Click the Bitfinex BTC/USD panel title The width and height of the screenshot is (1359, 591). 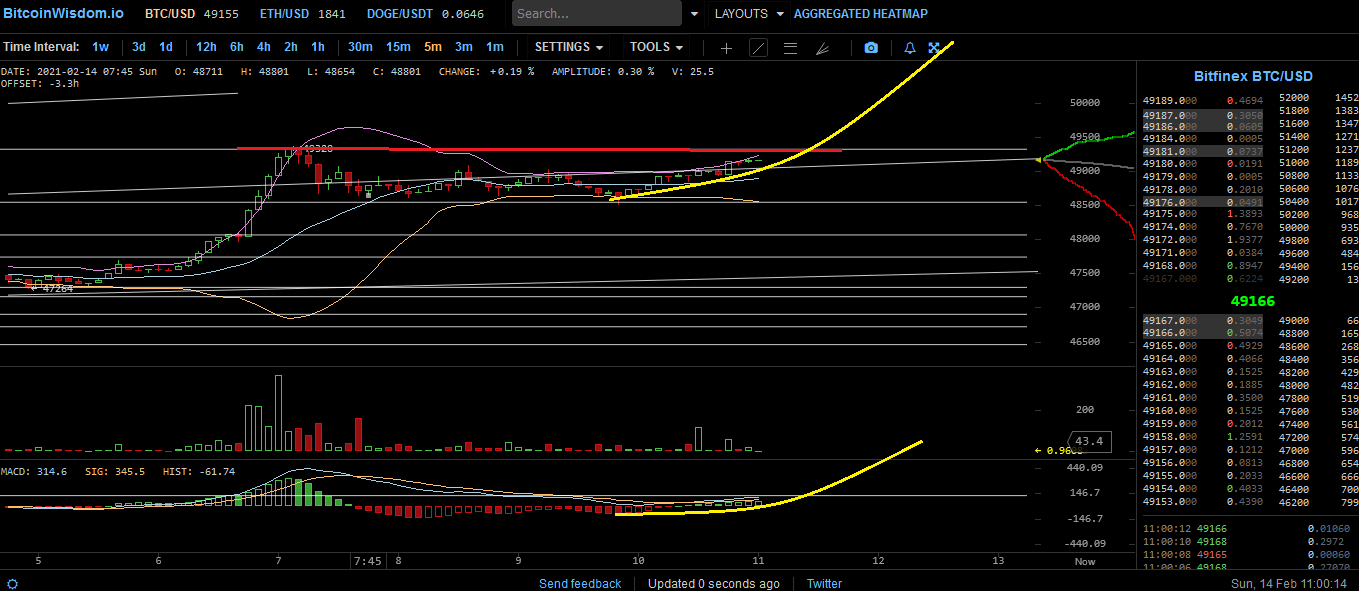(x=1253, y=76)
